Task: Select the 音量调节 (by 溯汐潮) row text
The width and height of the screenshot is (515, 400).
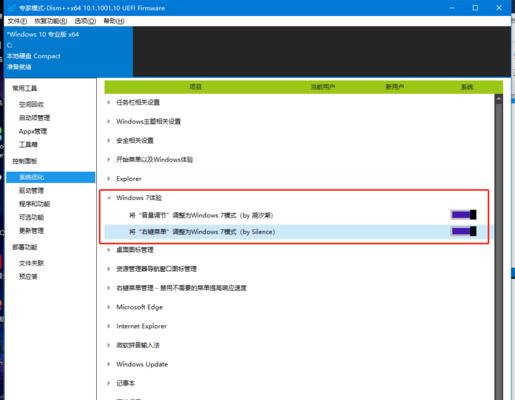Action: pos(201,215)
